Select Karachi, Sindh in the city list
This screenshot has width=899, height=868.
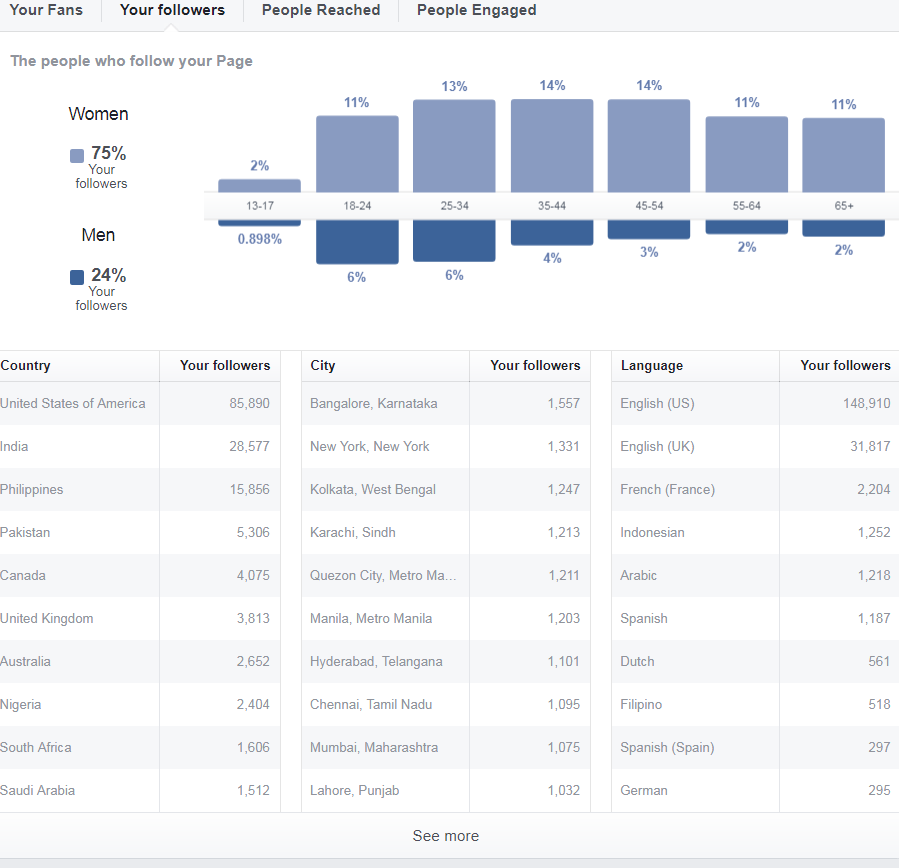(x=446, y=533)
